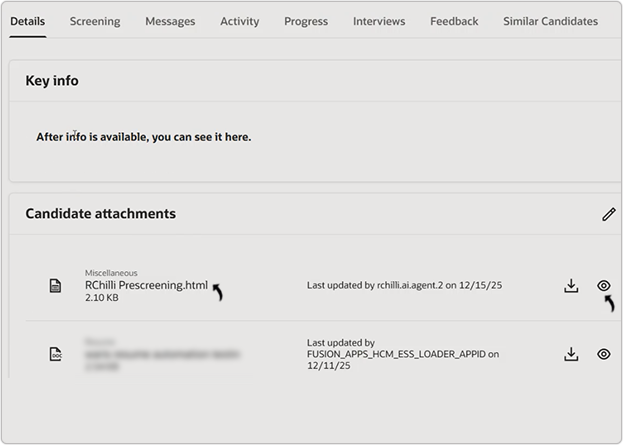Preview the resume attachment with eye icon
The width and height of the screenshot is (623, 445).
(x=603, y=354)
